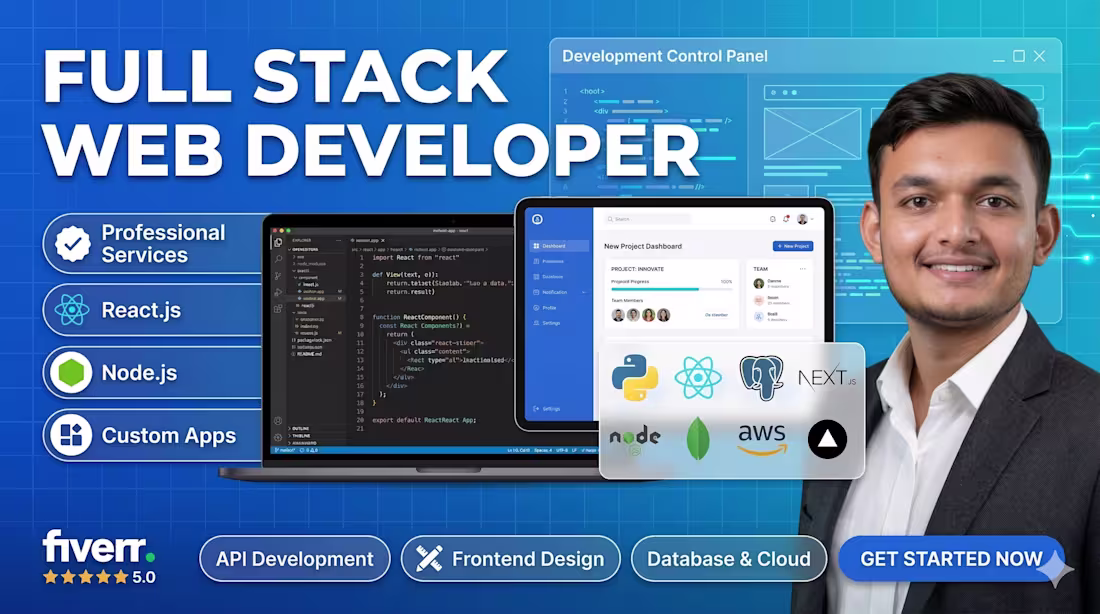Click the React atom icon in the React.js pill
Screen dimensions: 1100x614
(72, 309)
